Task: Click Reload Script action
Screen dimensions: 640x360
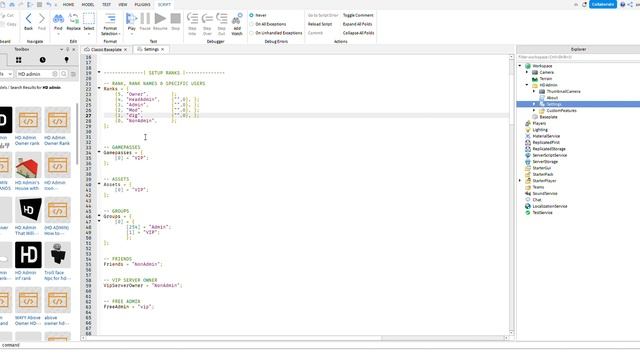Action: (x=320, y=24)
